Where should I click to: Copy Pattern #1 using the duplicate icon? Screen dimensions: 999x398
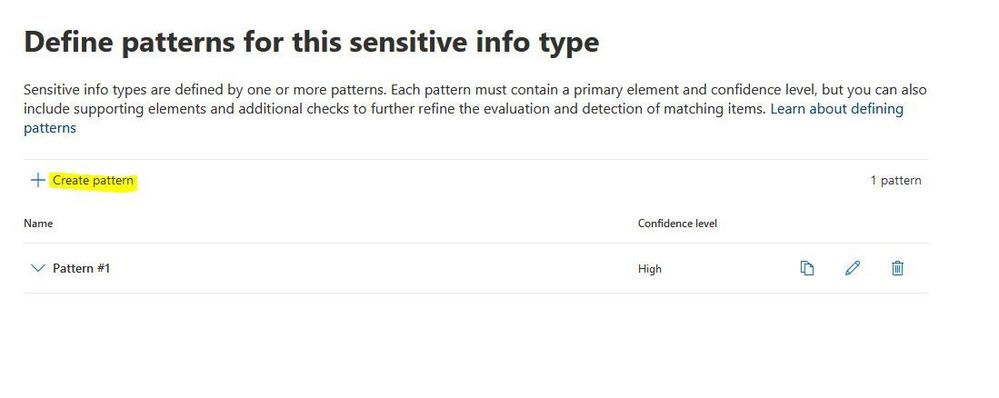click(x=807, y=268)
